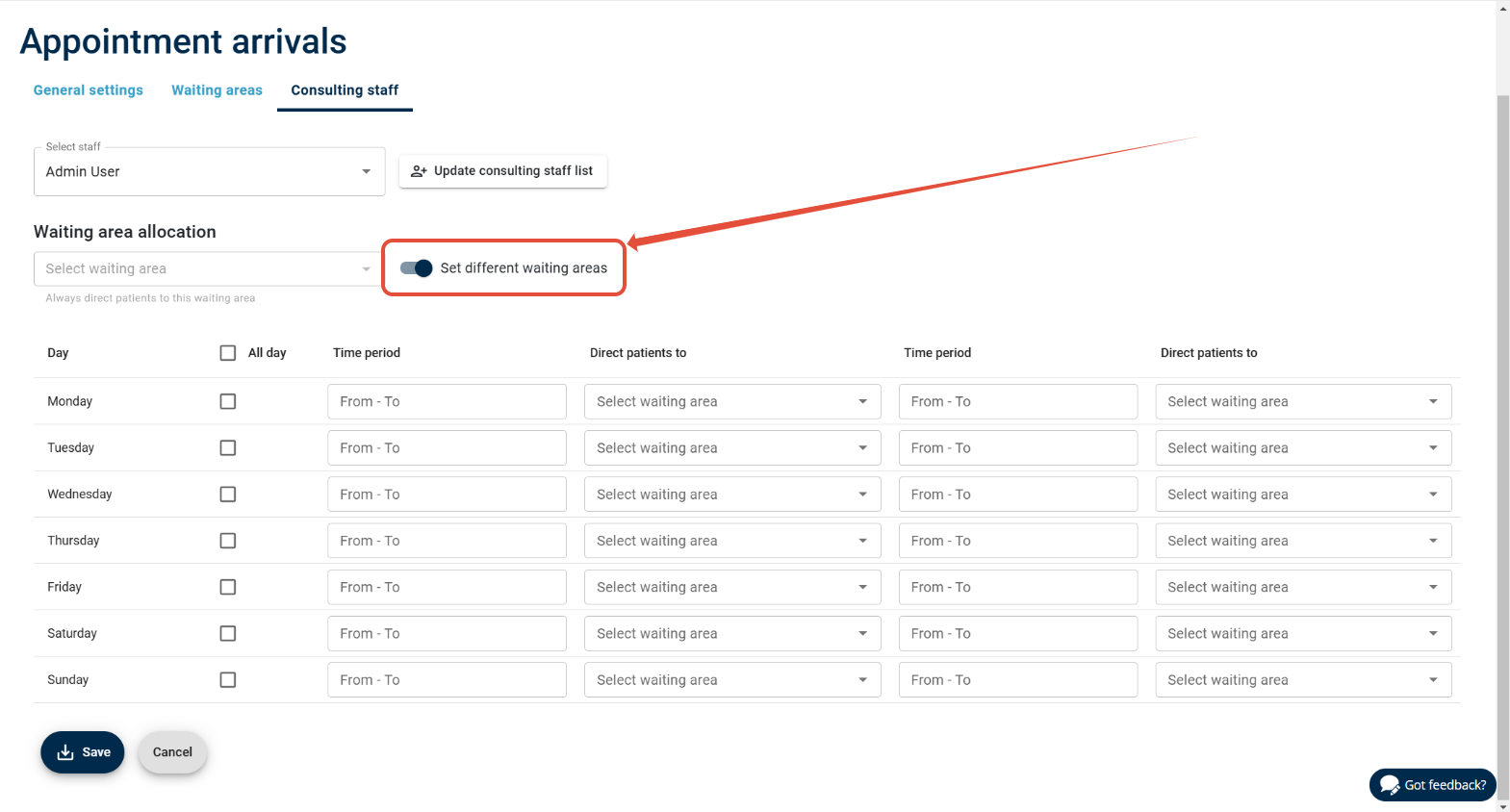Click the add-person icon in Update staff list button
The height and width of the screenshot is (812, 1510).
pos(419,171)
